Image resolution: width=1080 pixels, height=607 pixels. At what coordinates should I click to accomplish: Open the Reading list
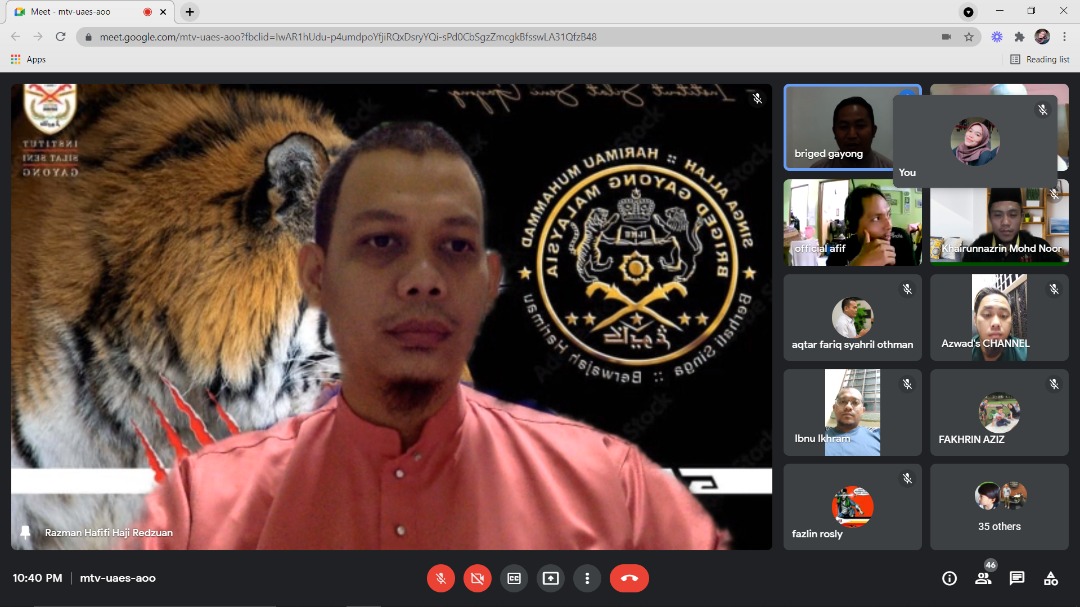point(1039,59)
